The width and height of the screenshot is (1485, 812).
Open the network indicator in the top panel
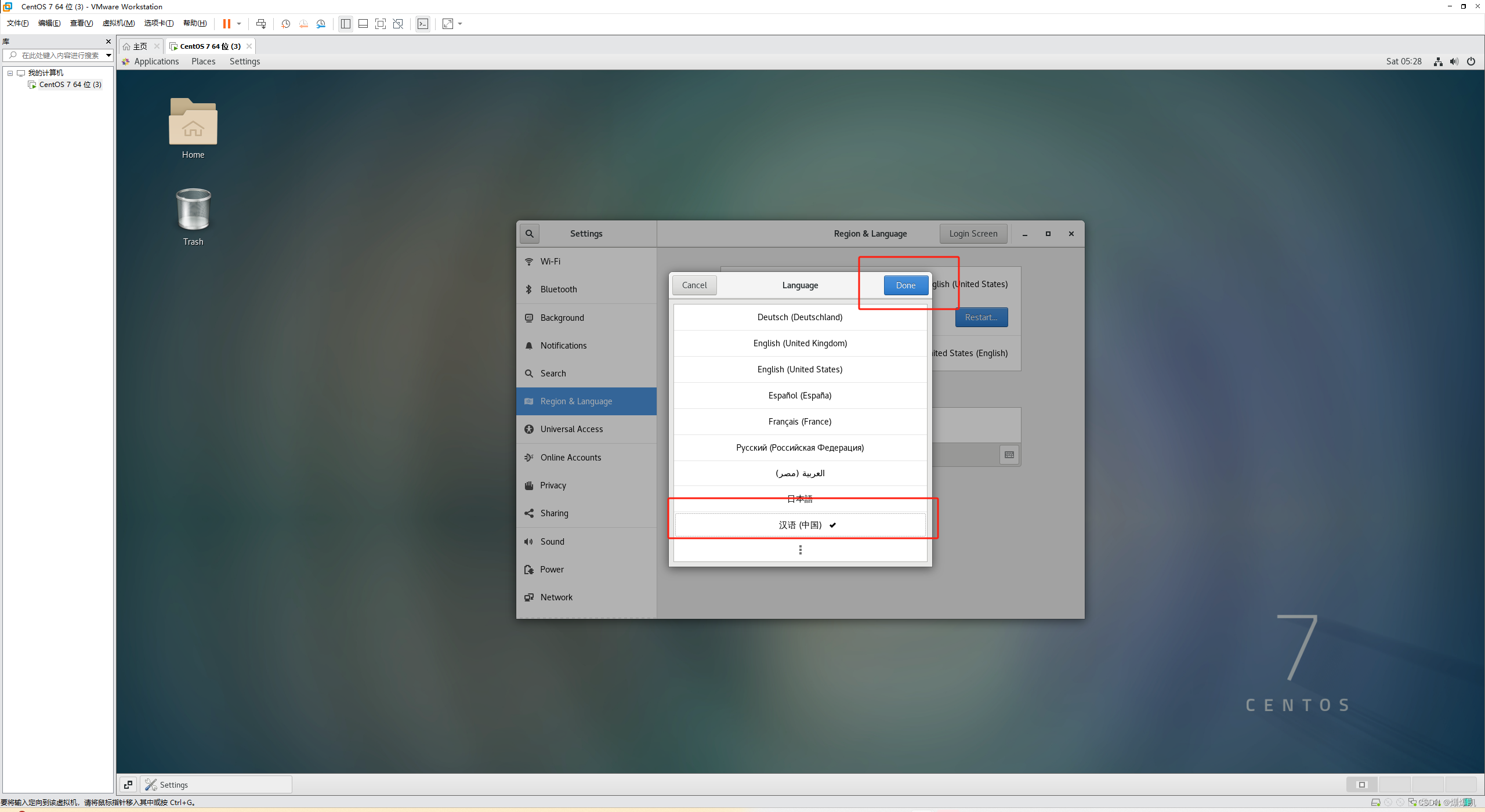point(1438,61)
